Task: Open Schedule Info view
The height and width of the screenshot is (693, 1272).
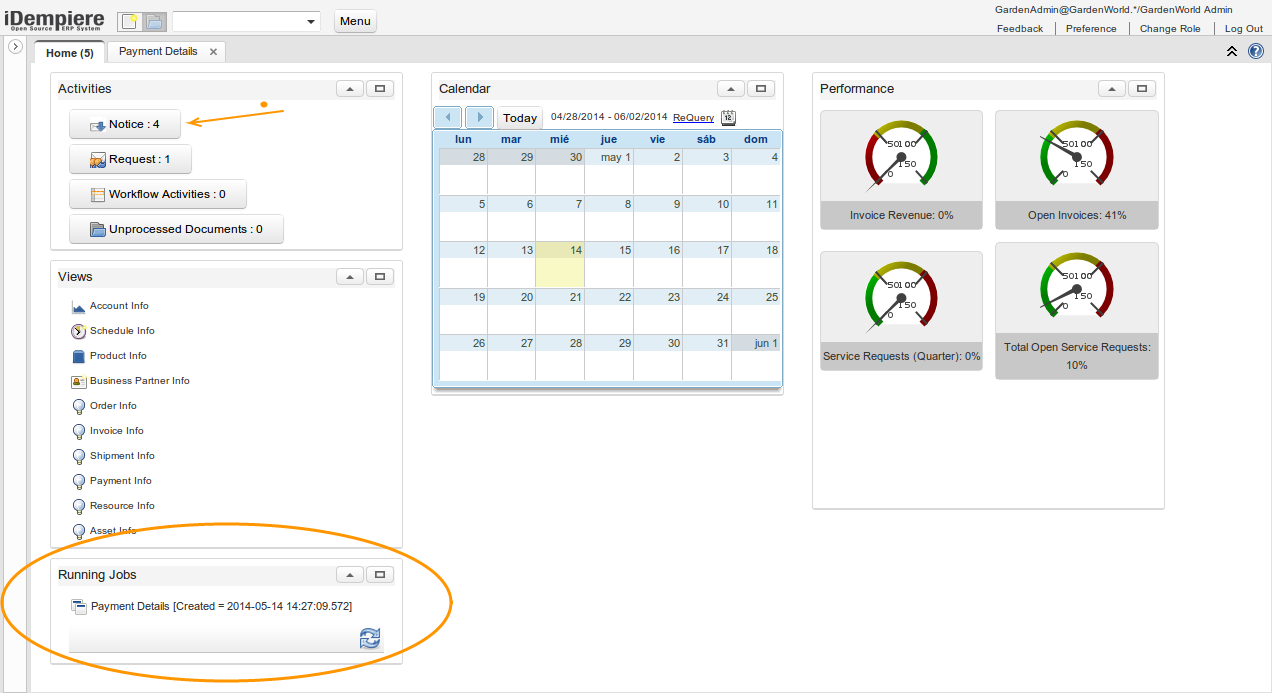Action: click(121, 331)
